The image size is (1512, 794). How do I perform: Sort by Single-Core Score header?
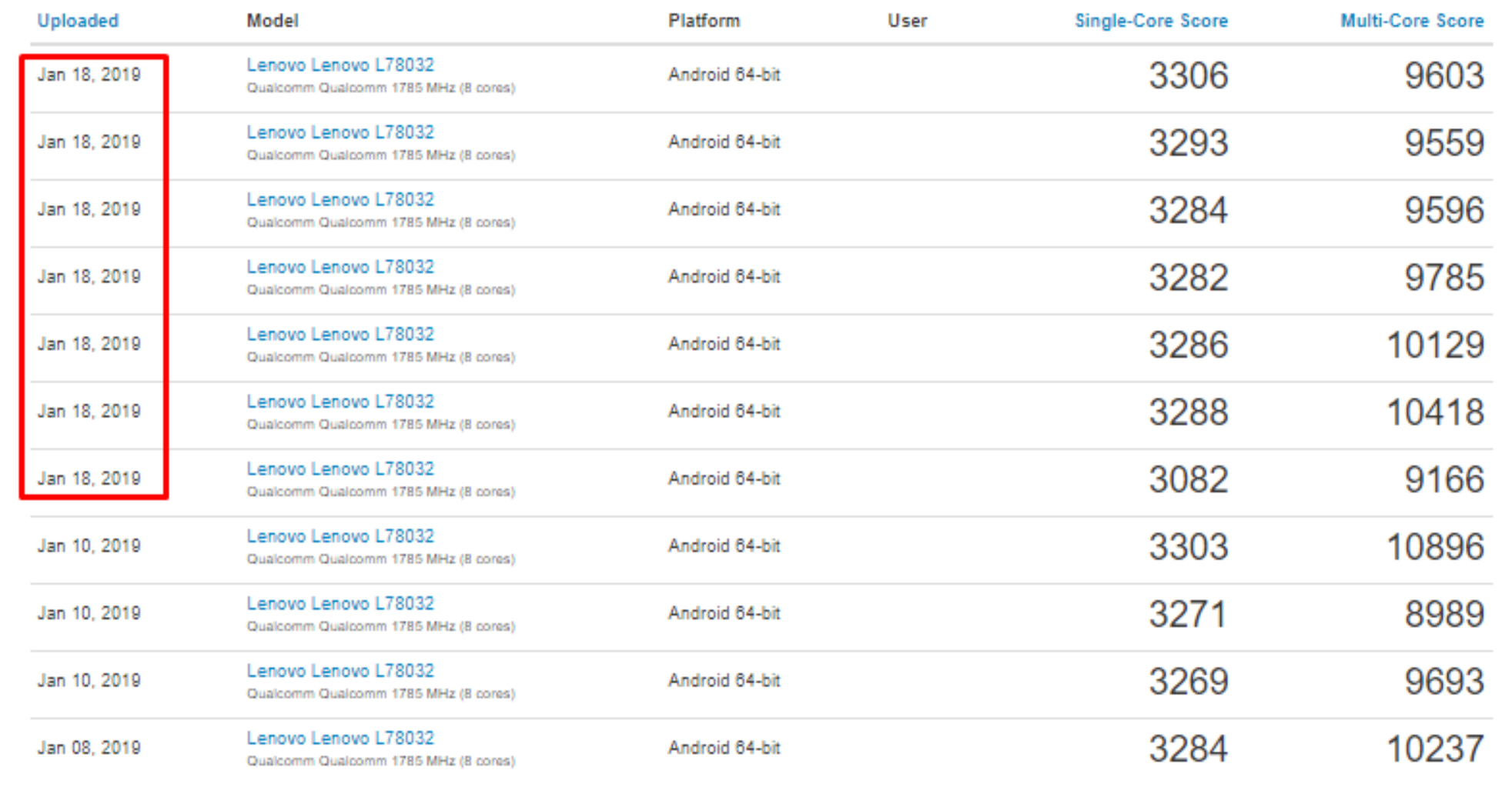click(x=1151, y=21)
